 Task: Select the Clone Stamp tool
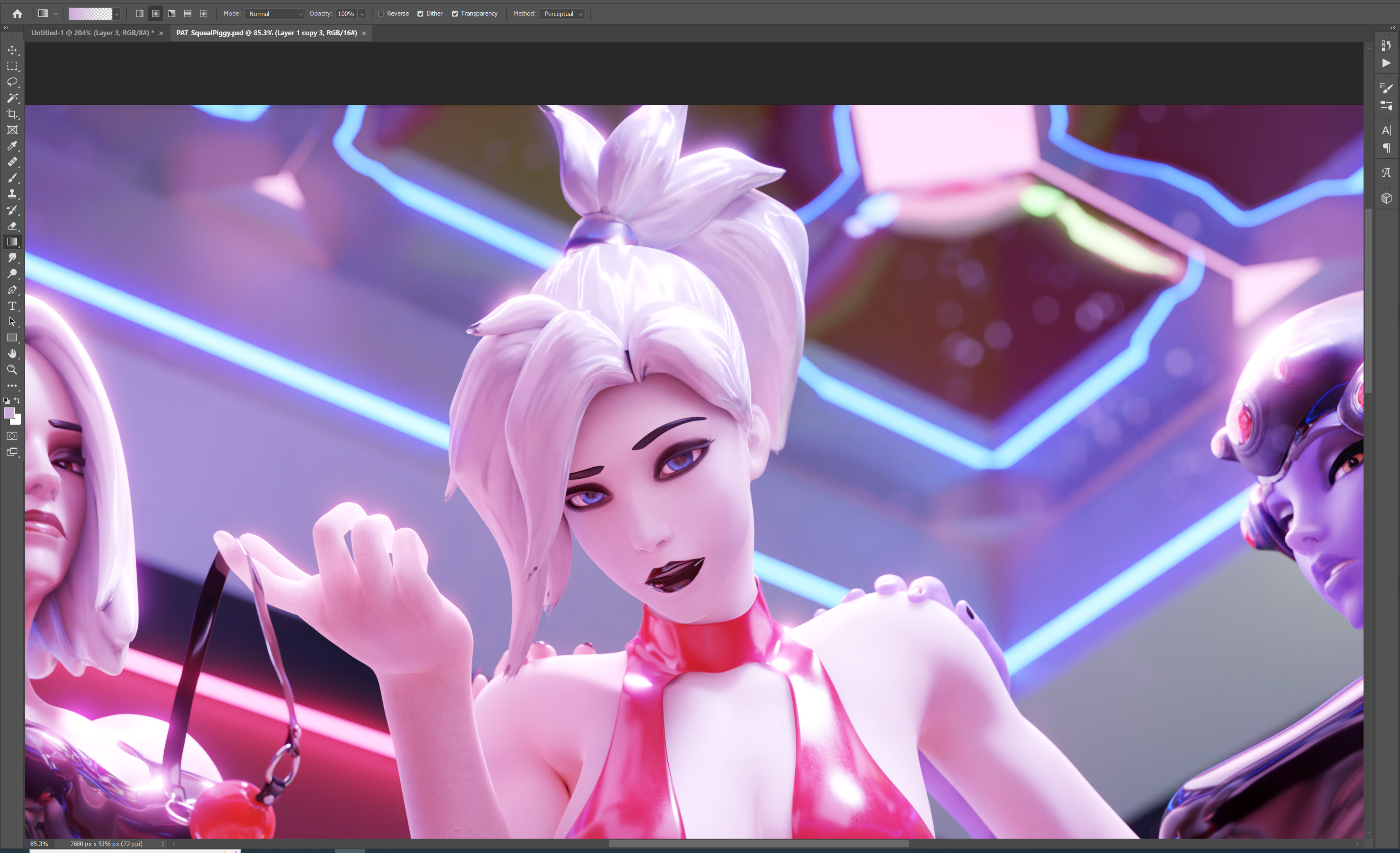[x=12, y=194]
